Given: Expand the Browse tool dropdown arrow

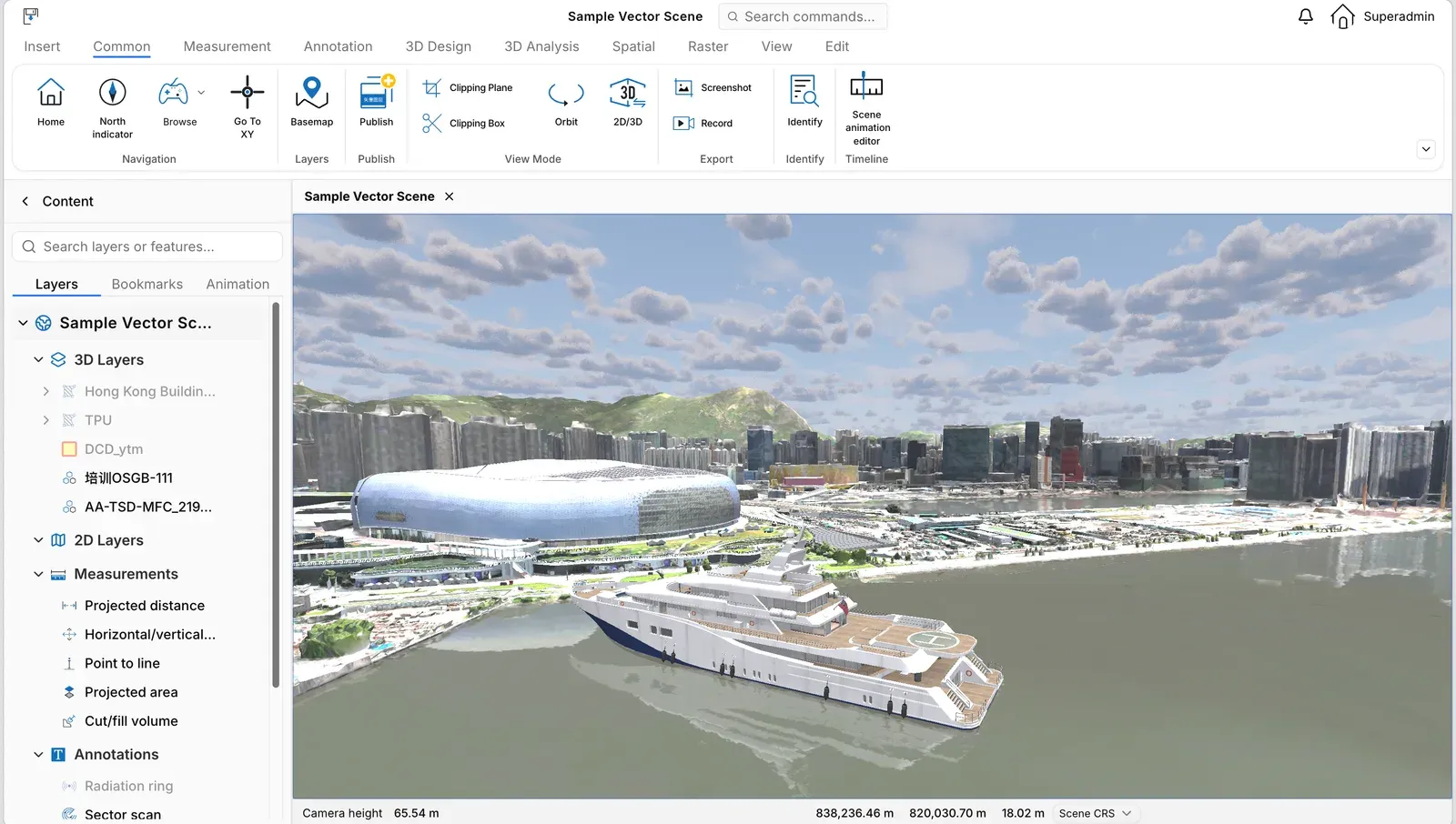Looking at the screenshot, I should point(201,93).
